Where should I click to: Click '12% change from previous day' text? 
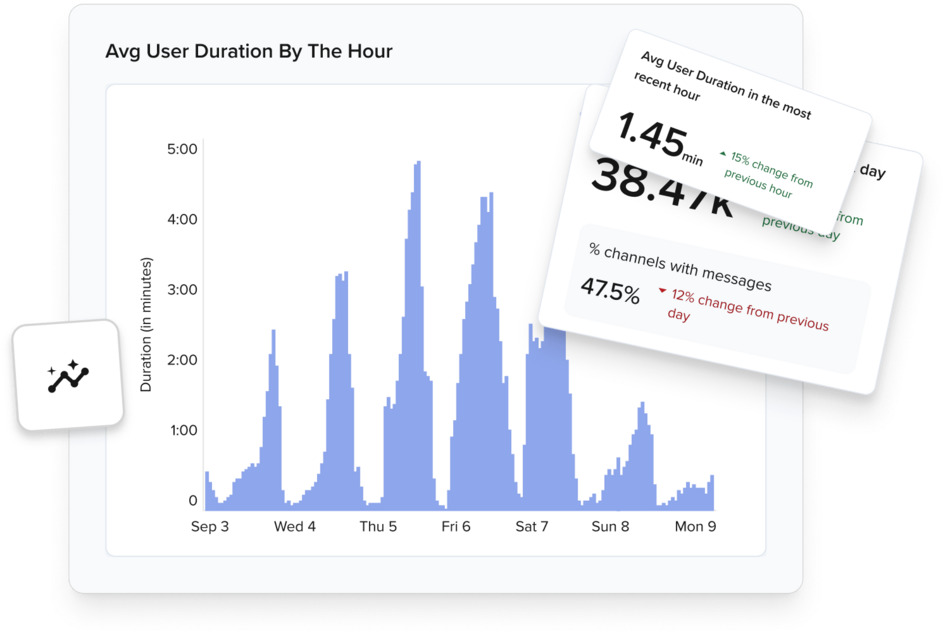tap(748, 312)
